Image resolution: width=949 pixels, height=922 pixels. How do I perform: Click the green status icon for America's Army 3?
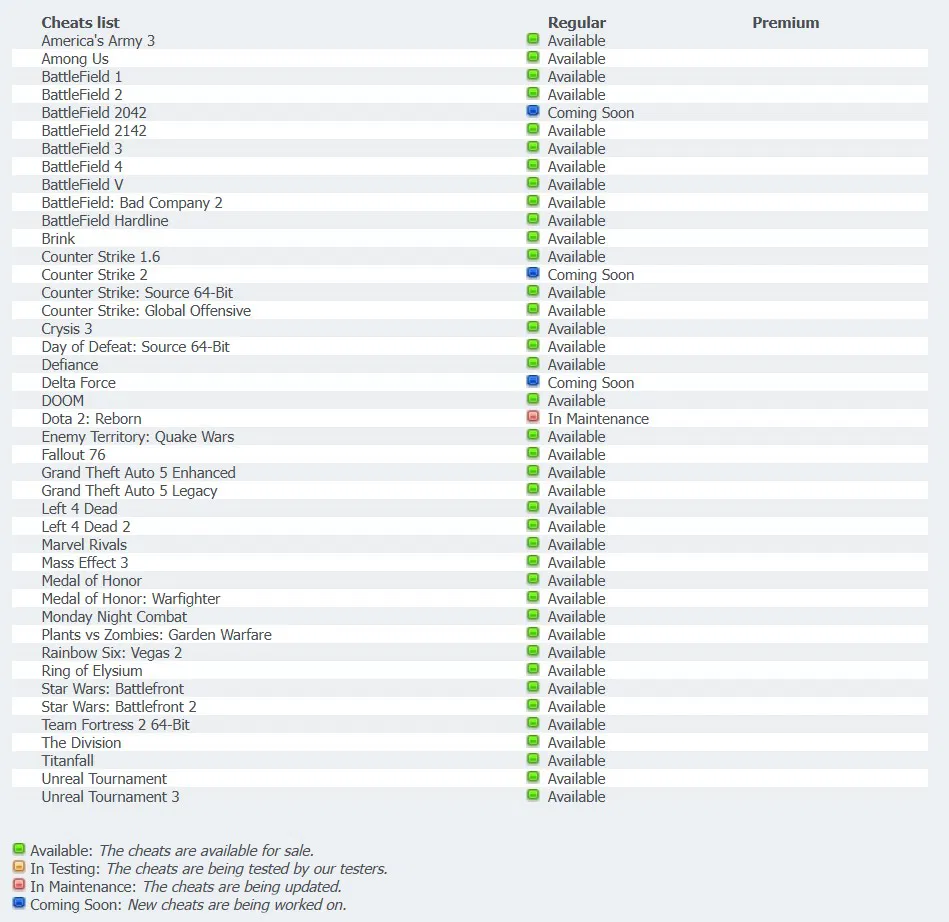click(533, 39)
